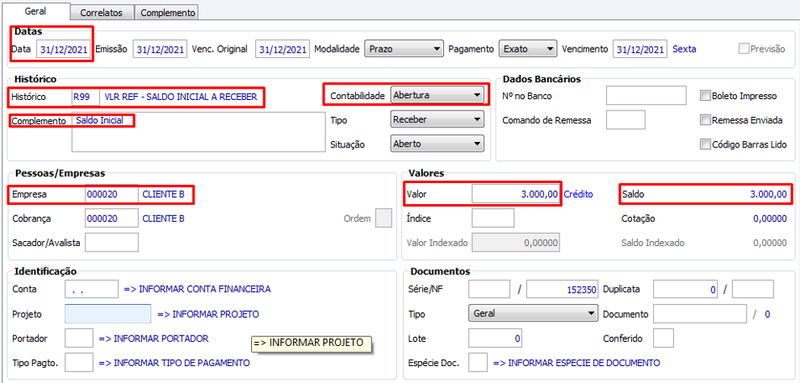Expand the Tipo dropdown showing Receber
Viewport: 800px width, 383px height.
point(436,120)
